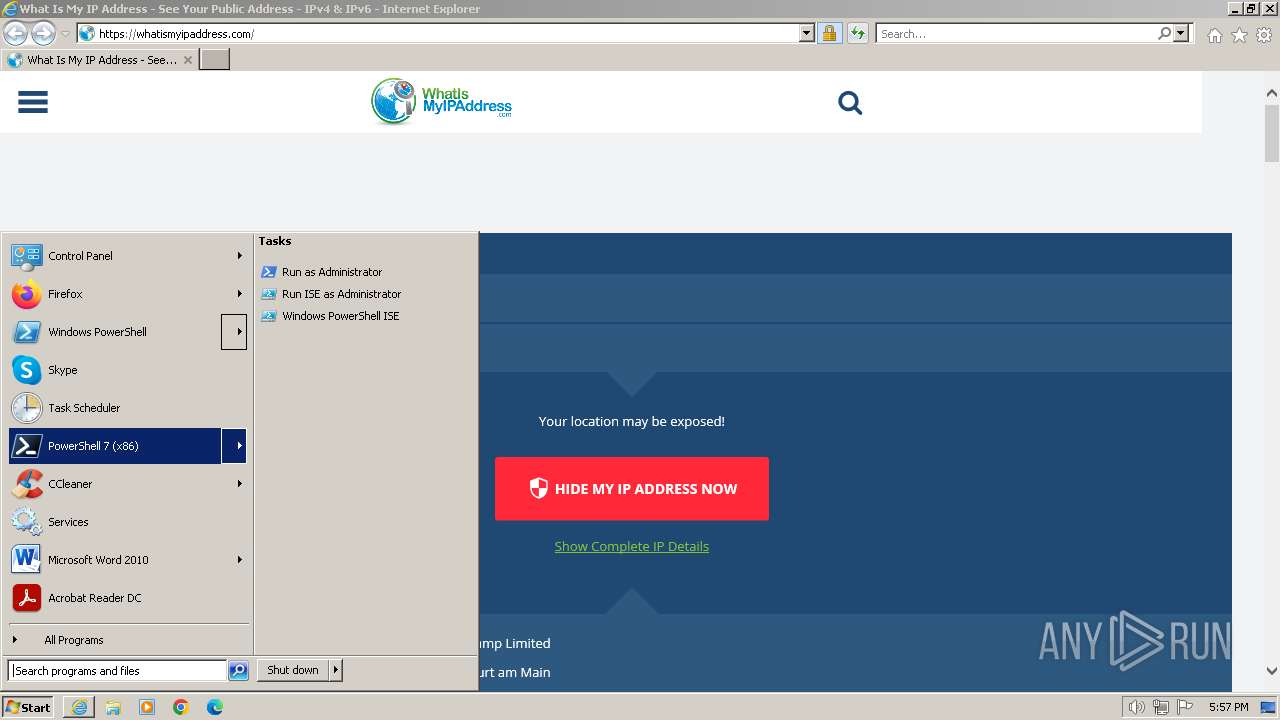1280x720 pixels.
Task: Go back with the browser Back button
Action: (x=15, y=33)
